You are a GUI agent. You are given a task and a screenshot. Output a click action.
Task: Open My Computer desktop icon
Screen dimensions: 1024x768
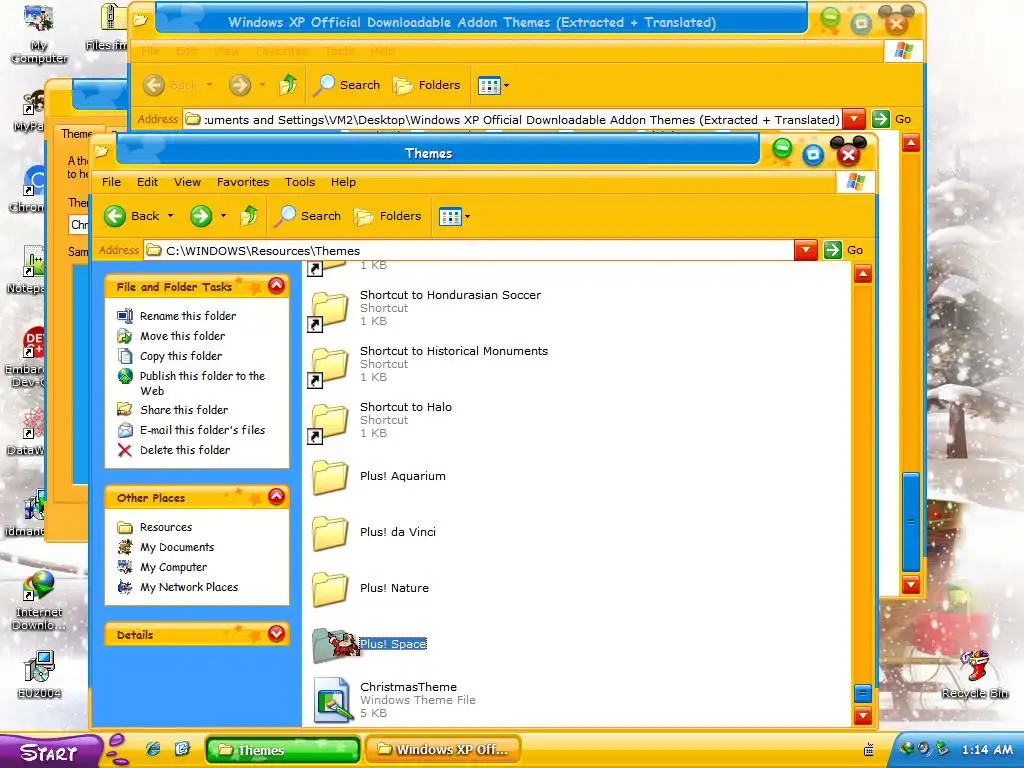click(x=39, y=33)
